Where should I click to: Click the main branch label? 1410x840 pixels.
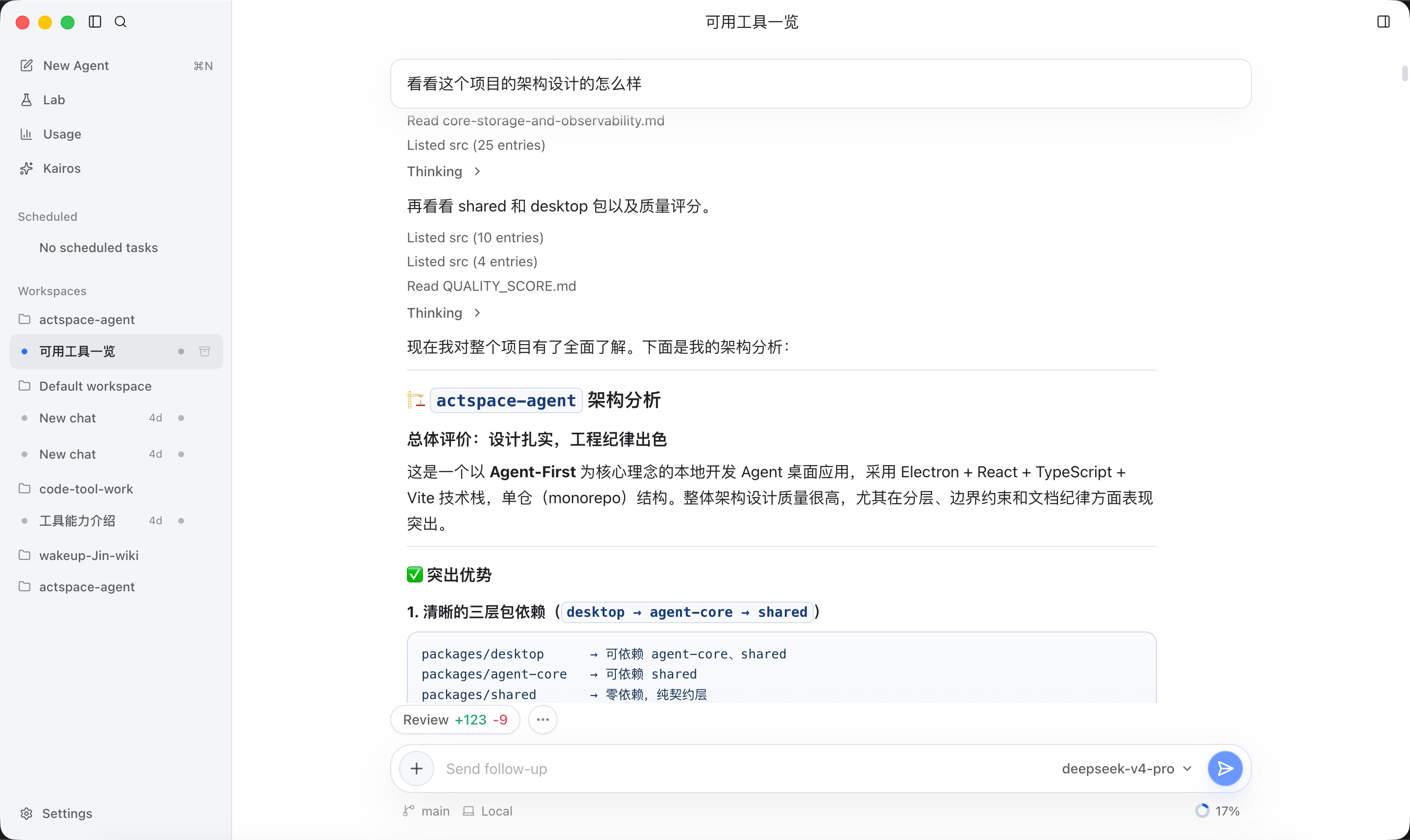click(x=435, y=811)
